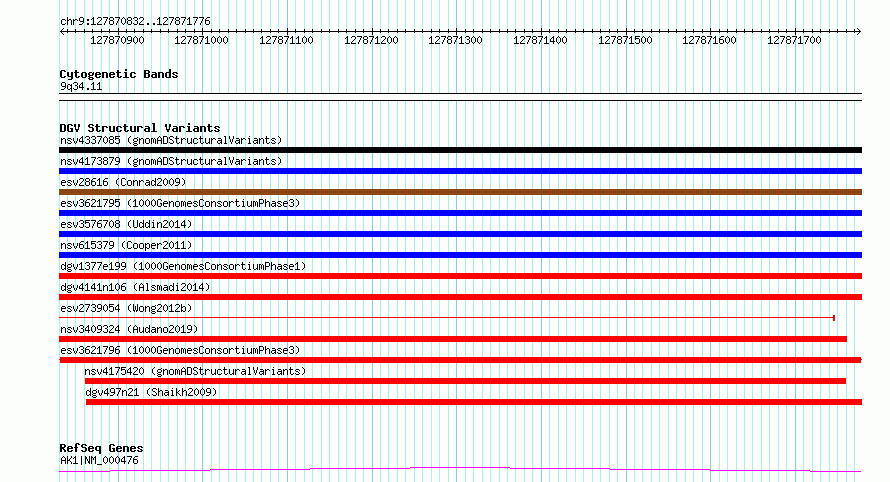Click red bar under dgv1377e199
890x482 pixels.
(460, 276)
